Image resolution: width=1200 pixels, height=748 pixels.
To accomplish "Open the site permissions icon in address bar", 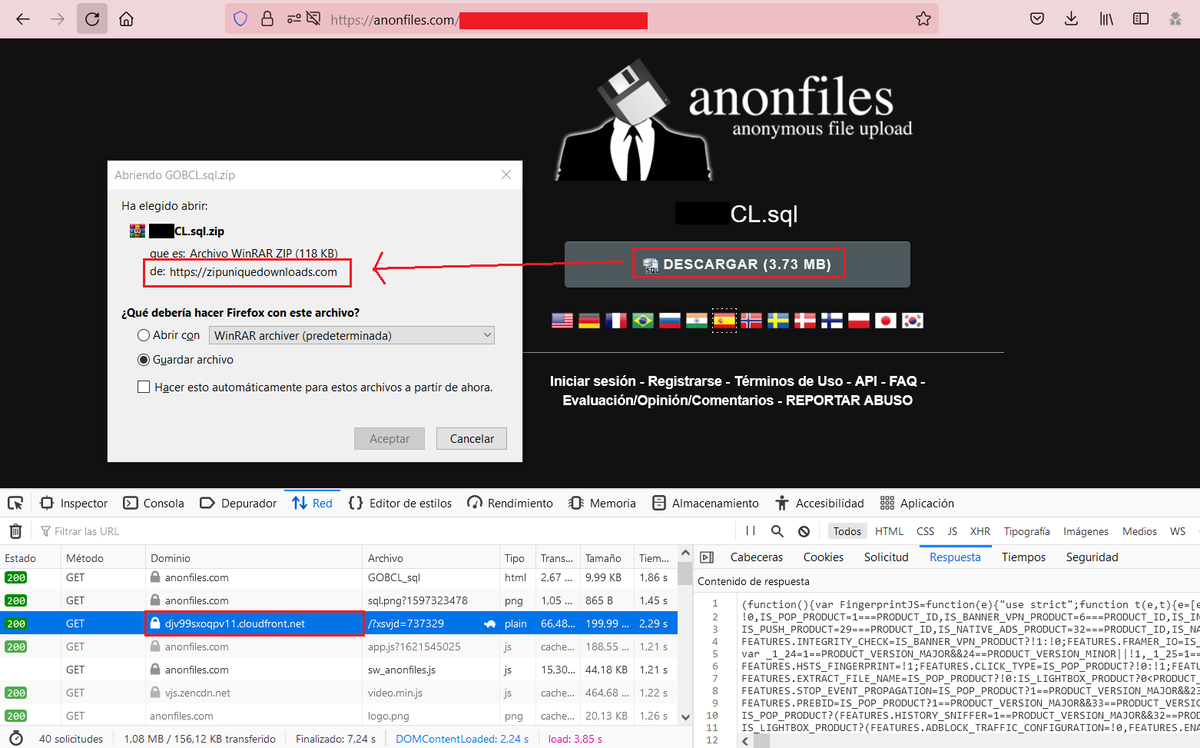I will 293,19.
